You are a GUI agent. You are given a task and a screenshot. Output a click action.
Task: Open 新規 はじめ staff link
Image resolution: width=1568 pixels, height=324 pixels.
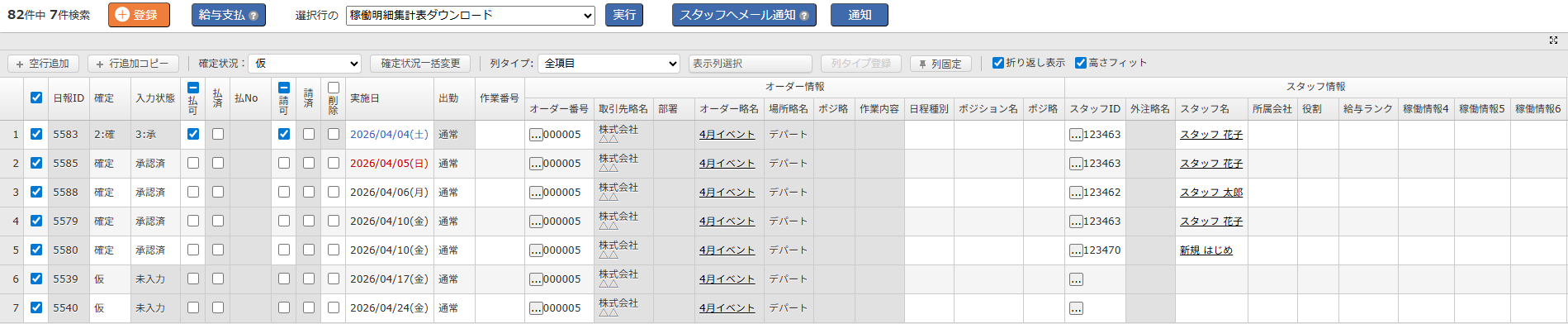coord(1206,250)
